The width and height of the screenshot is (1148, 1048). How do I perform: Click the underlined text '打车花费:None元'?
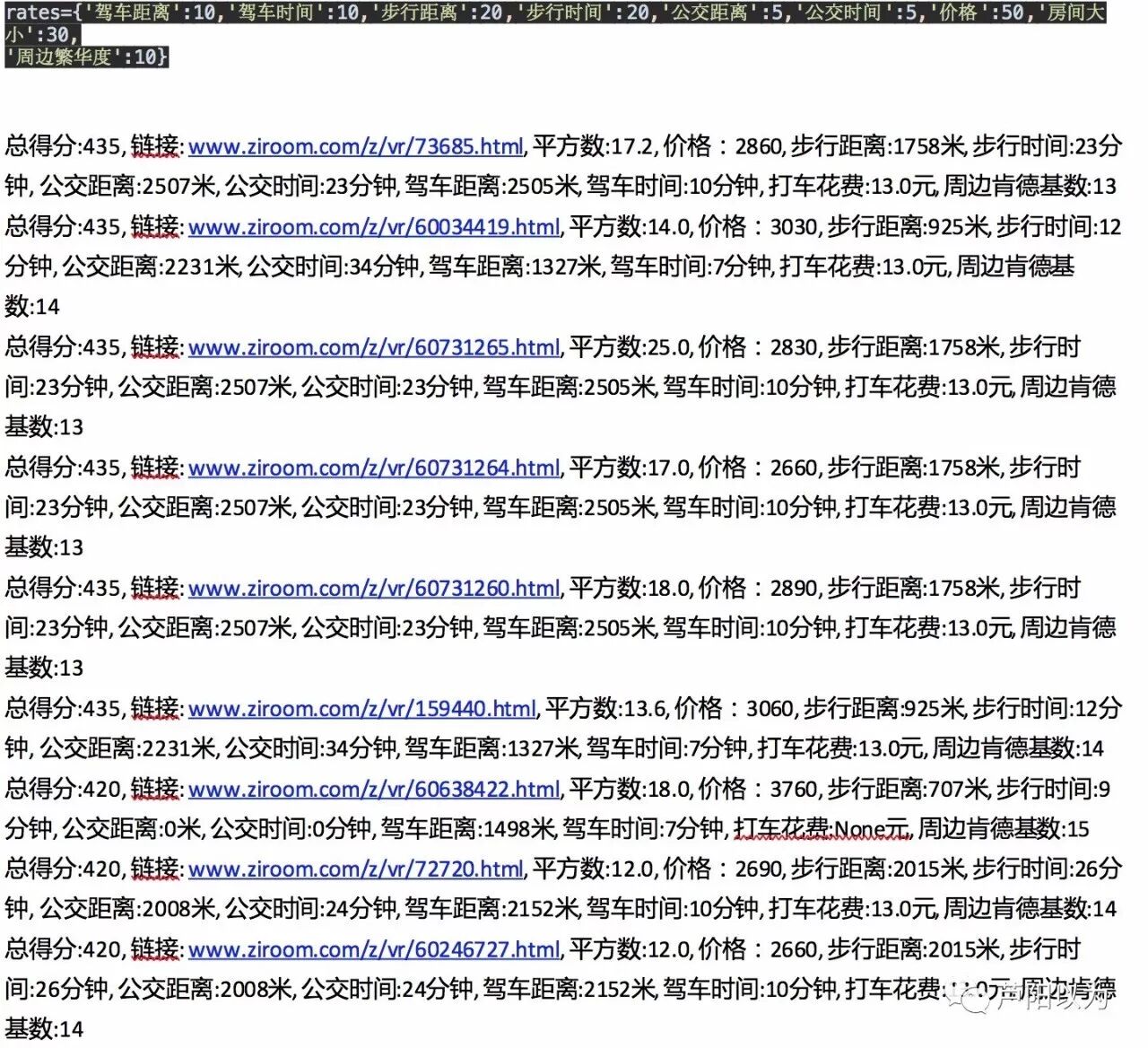[x=821, y=829]
